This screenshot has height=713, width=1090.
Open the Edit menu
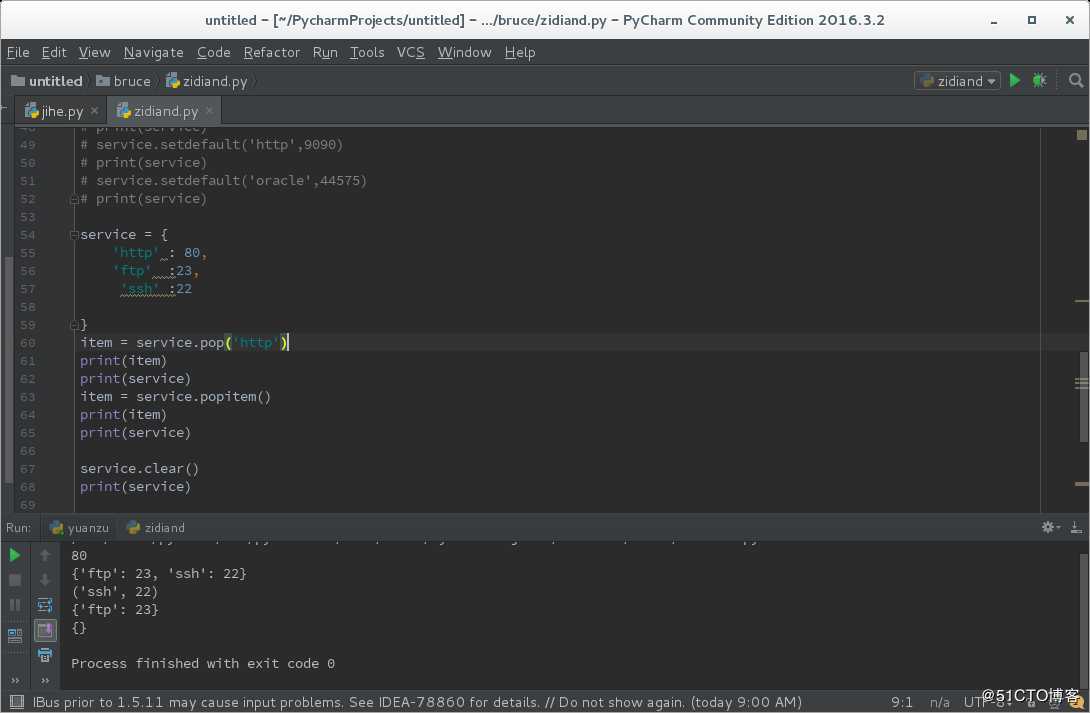(54, 52)
